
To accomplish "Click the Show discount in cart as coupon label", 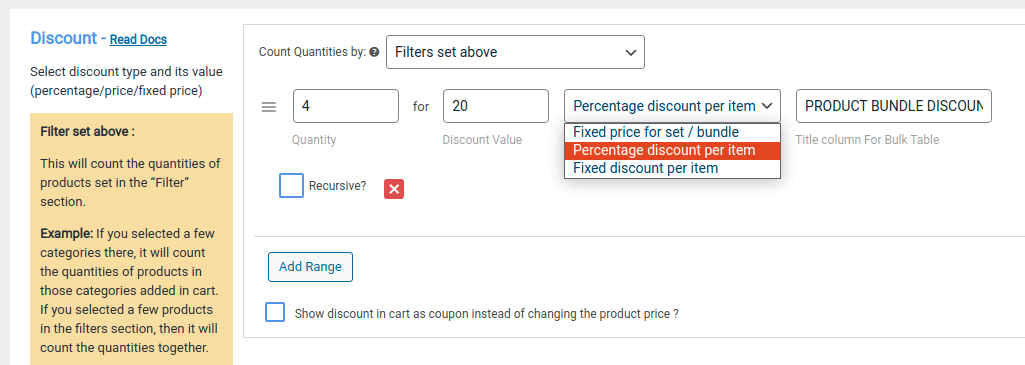I will pos(486,313).
